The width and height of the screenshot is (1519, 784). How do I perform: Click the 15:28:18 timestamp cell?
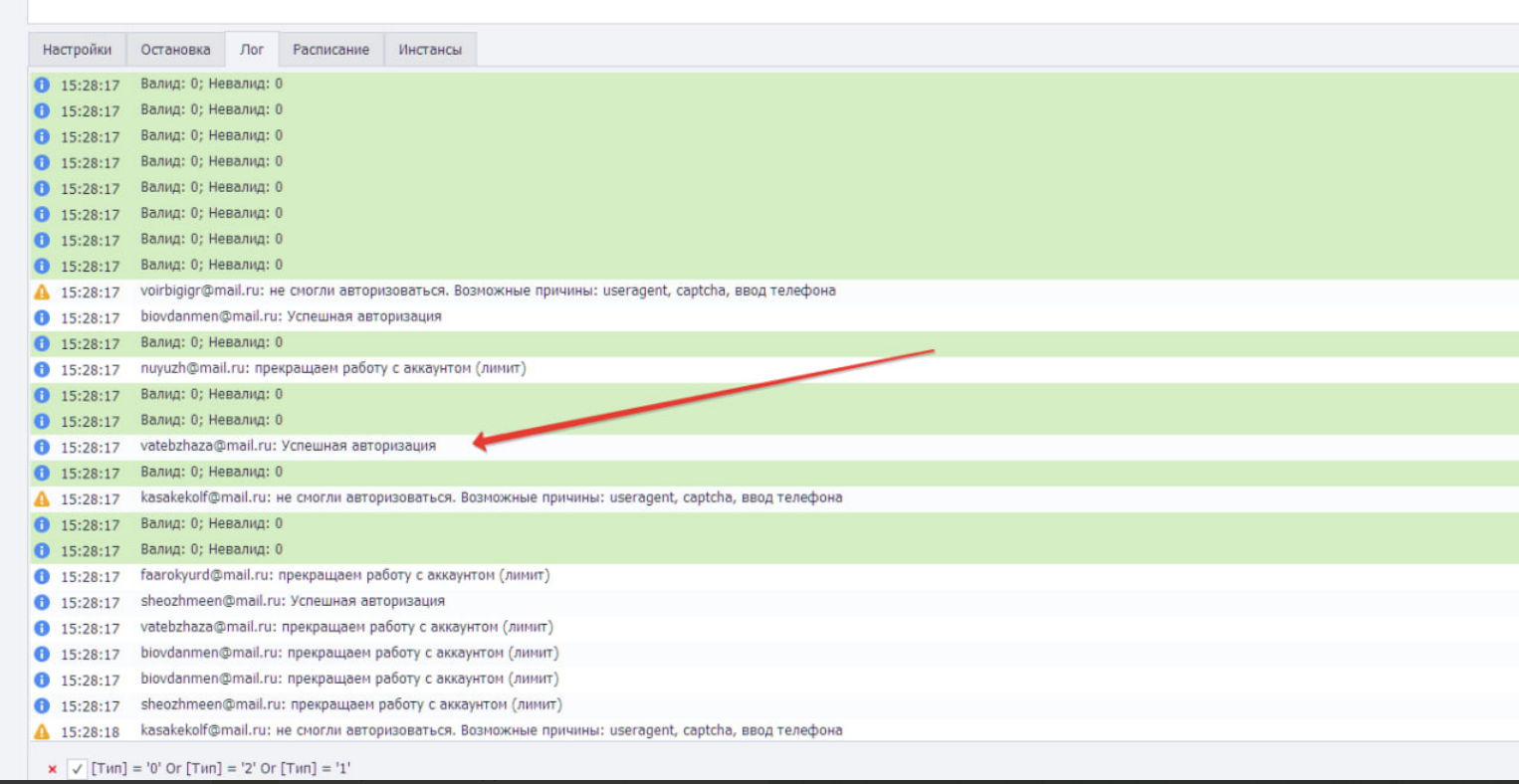pyautogui.click(x=90, y=732)
